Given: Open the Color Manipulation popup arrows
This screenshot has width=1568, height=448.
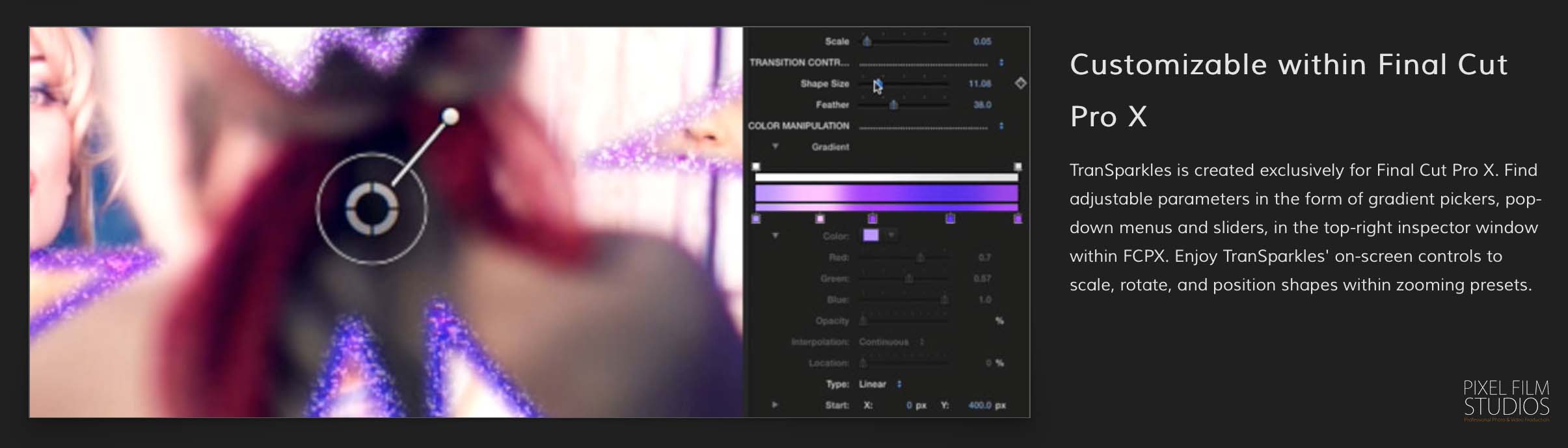Looking at the screenshot, I should click(1001, 126).
